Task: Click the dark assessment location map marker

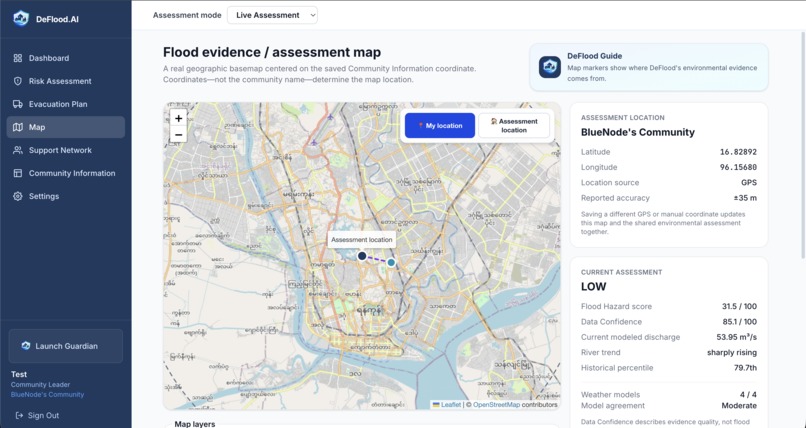Action: pyautogui.click(x=362, y=256)
